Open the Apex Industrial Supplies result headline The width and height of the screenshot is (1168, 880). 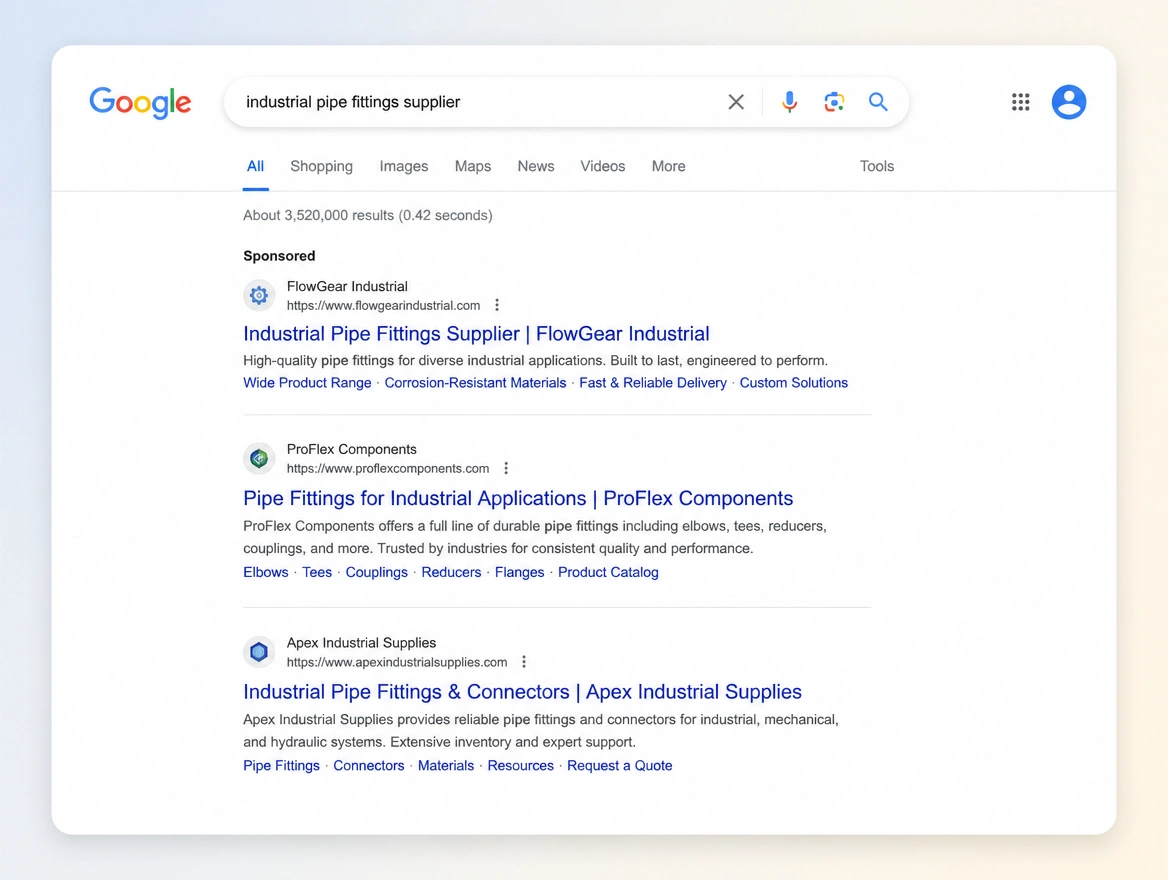pyautogui.click(x=522, y=691)
